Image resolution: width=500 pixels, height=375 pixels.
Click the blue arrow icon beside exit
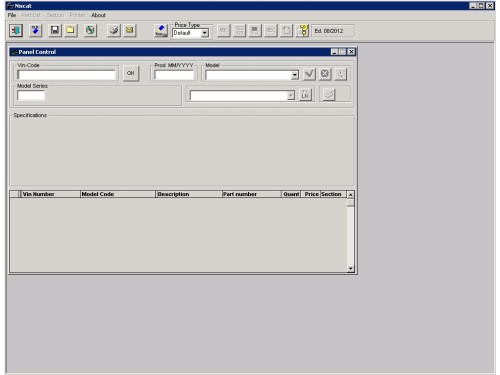35,31
